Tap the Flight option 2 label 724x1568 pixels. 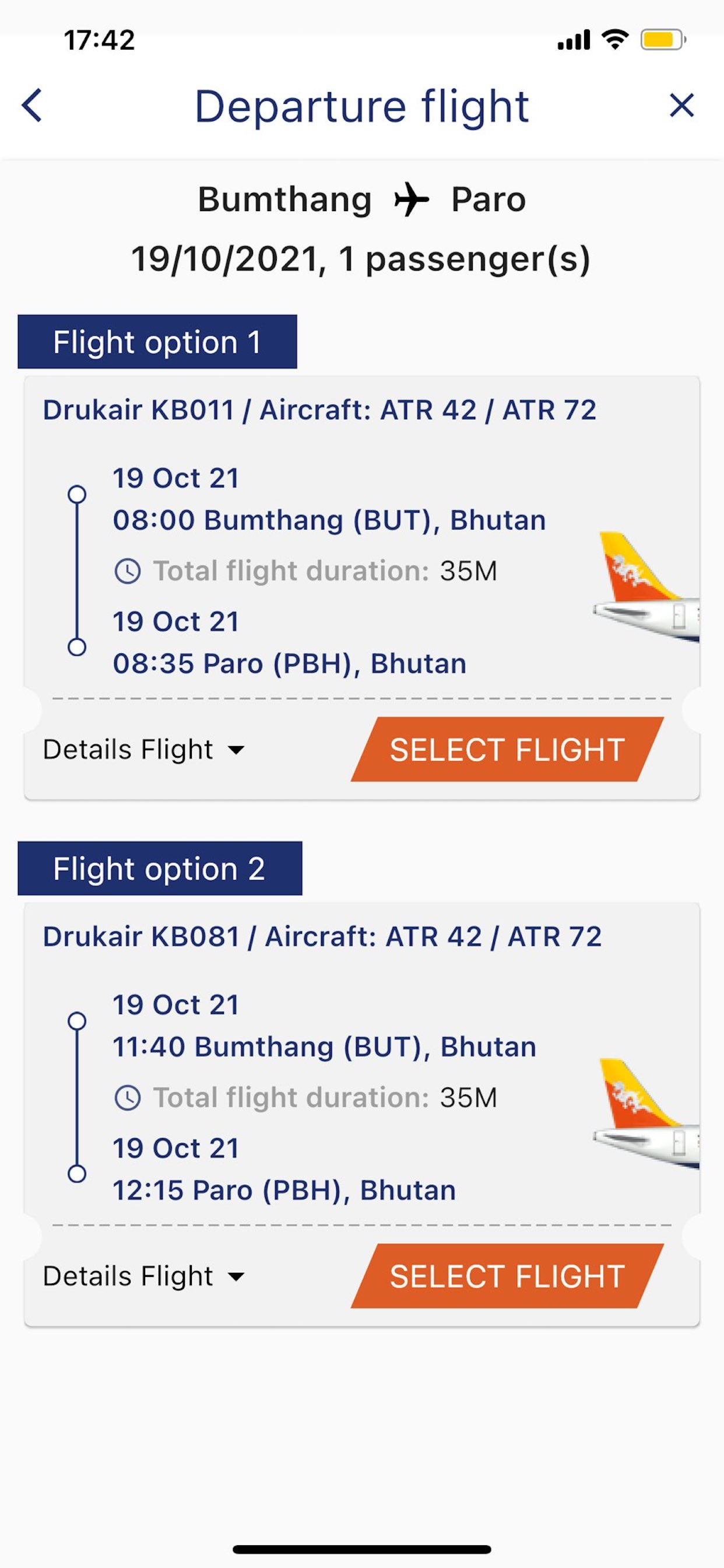(x=159, y=868)
